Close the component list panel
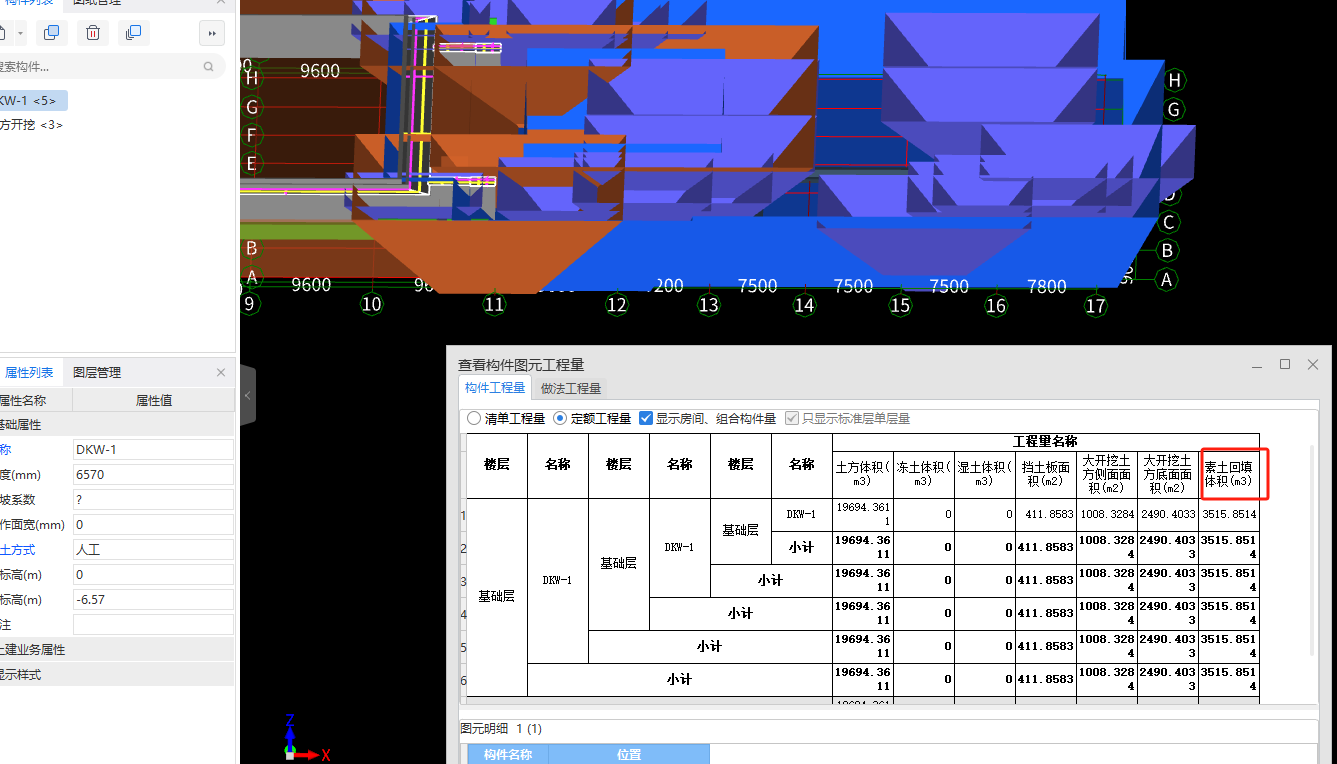Screen dimensions: 1337x764 tap(221, 3)
